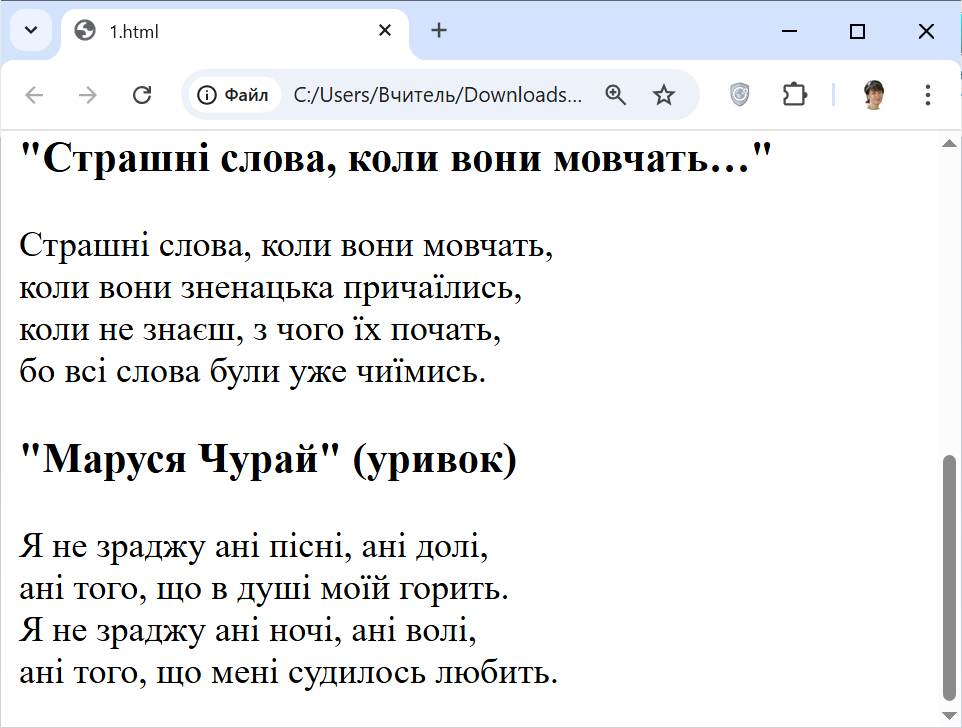
Task: Click the scrollbar up arrow
Action: (949, 144)
